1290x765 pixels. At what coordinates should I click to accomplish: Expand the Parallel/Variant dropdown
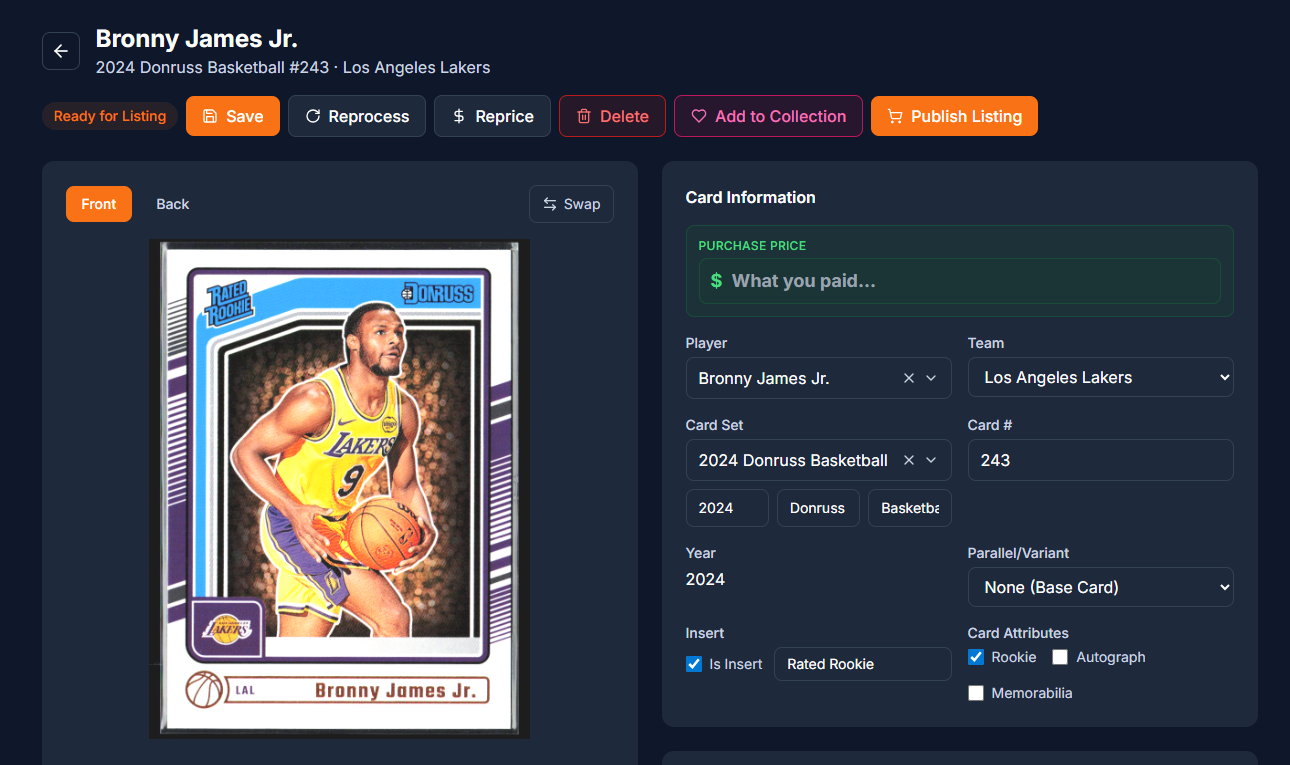click(1100, 587)
